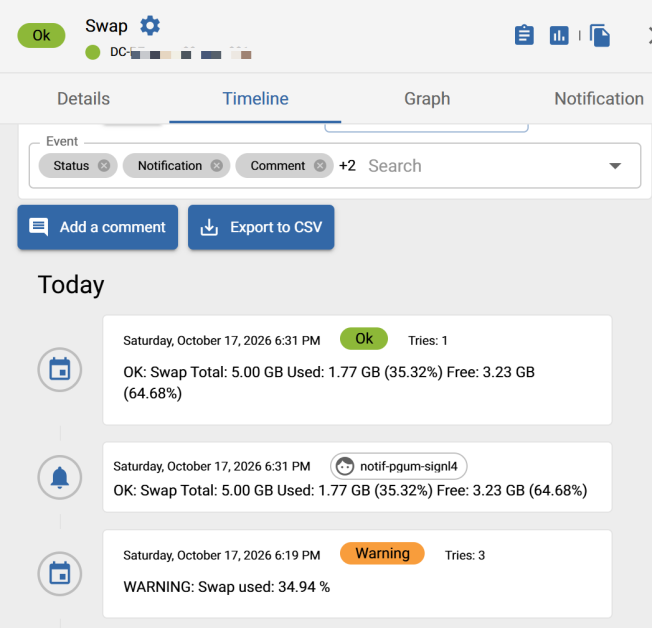Click the Comment chip label
The image size is (652, 628).
(278, 166)
